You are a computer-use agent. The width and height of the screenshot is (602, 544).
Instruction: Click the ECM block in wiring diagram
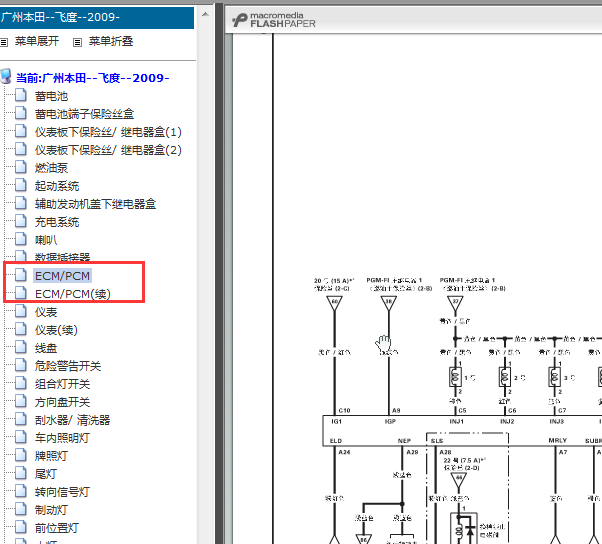pos(462,430)
